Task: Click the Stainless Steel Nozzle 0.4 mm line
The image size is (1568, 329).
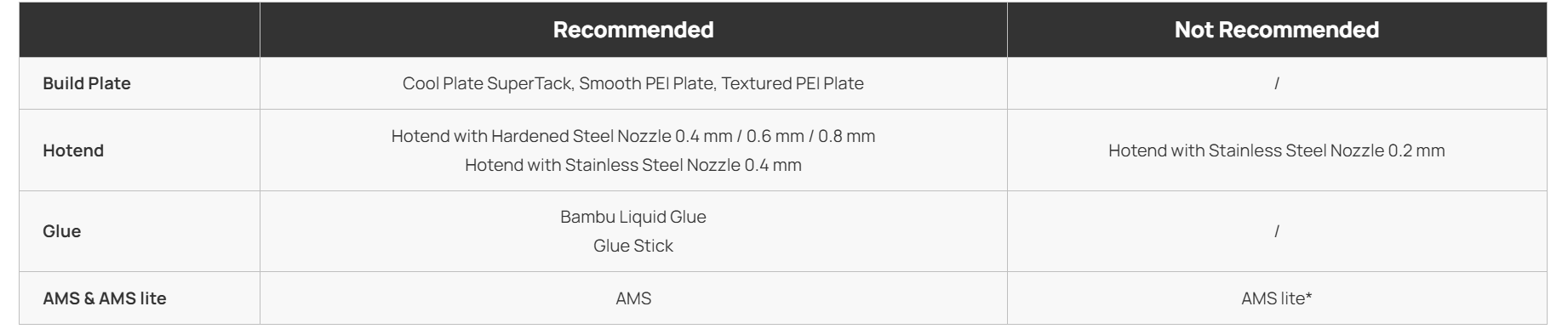Action: 633,165
